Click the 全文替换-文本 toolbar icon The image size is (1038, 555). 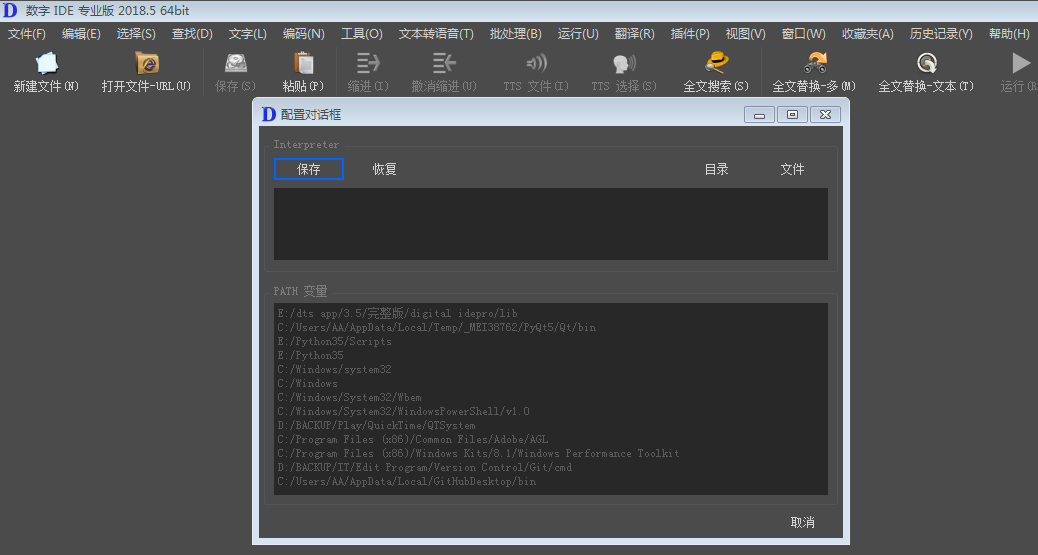click(926, 64)
